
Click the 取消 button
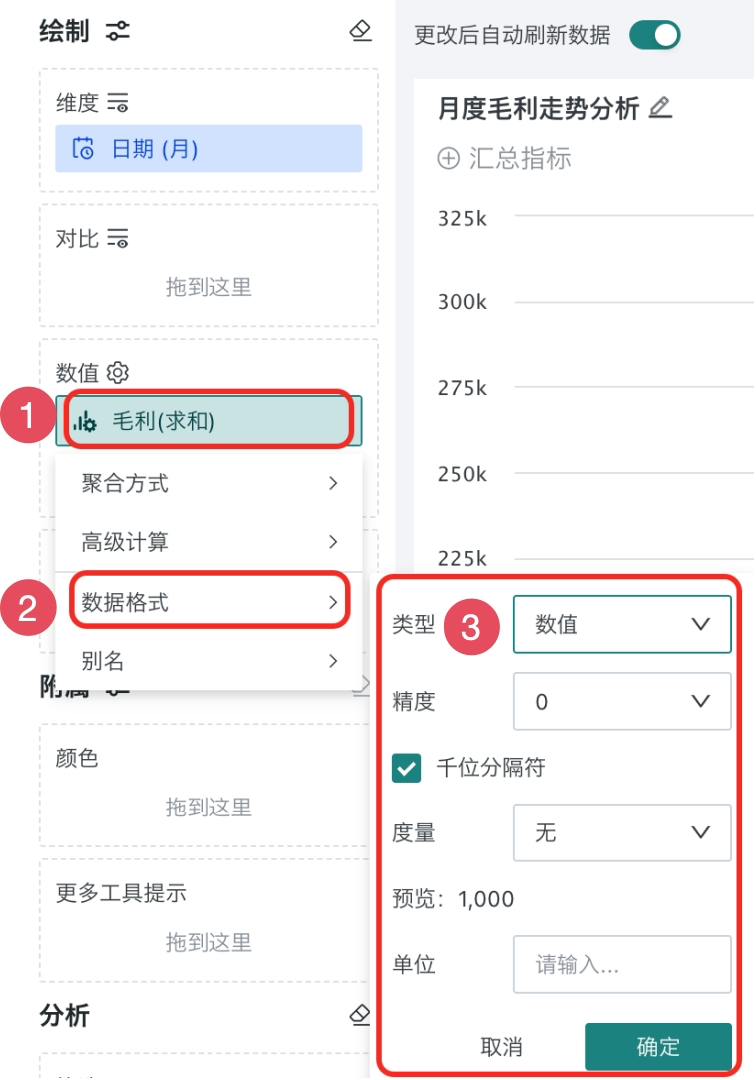coord(501,1047)
